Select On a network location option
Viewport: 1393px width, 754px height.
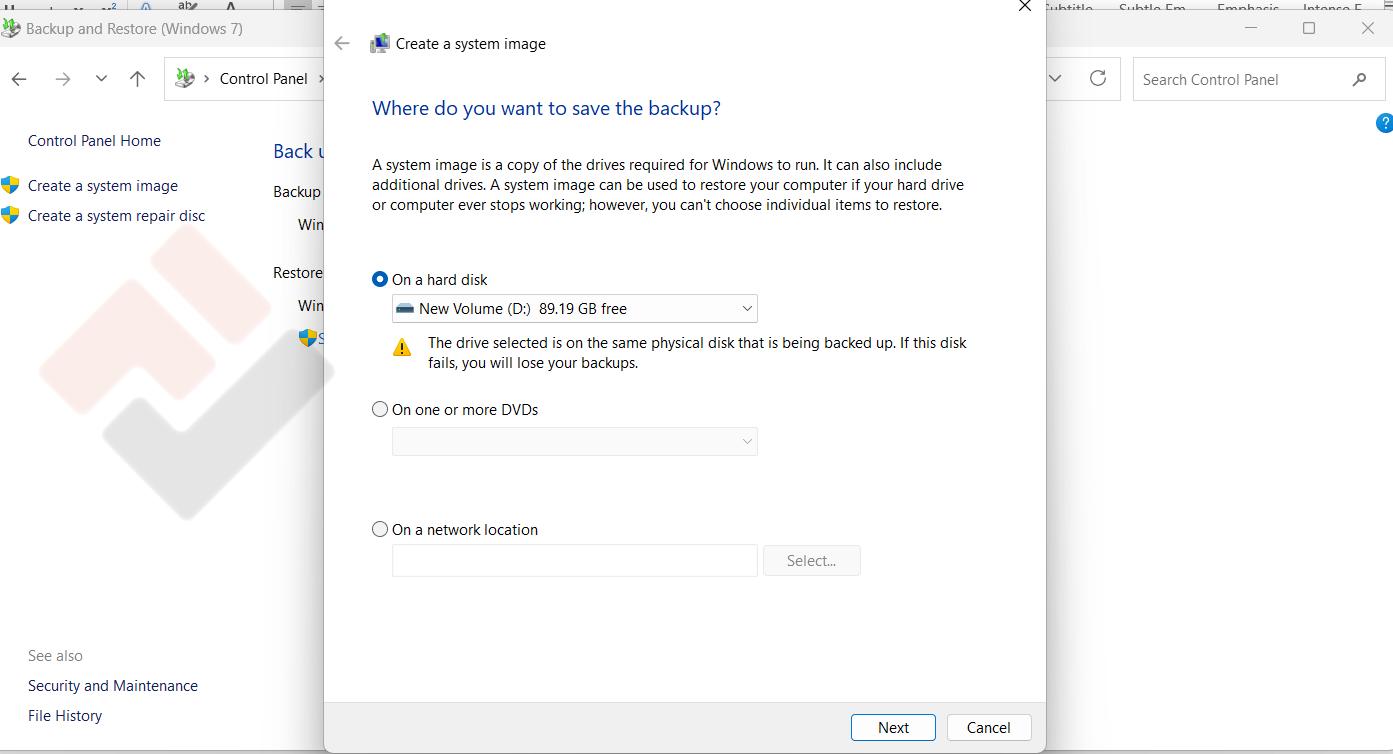pyautogui.click(x=380, y=529)
